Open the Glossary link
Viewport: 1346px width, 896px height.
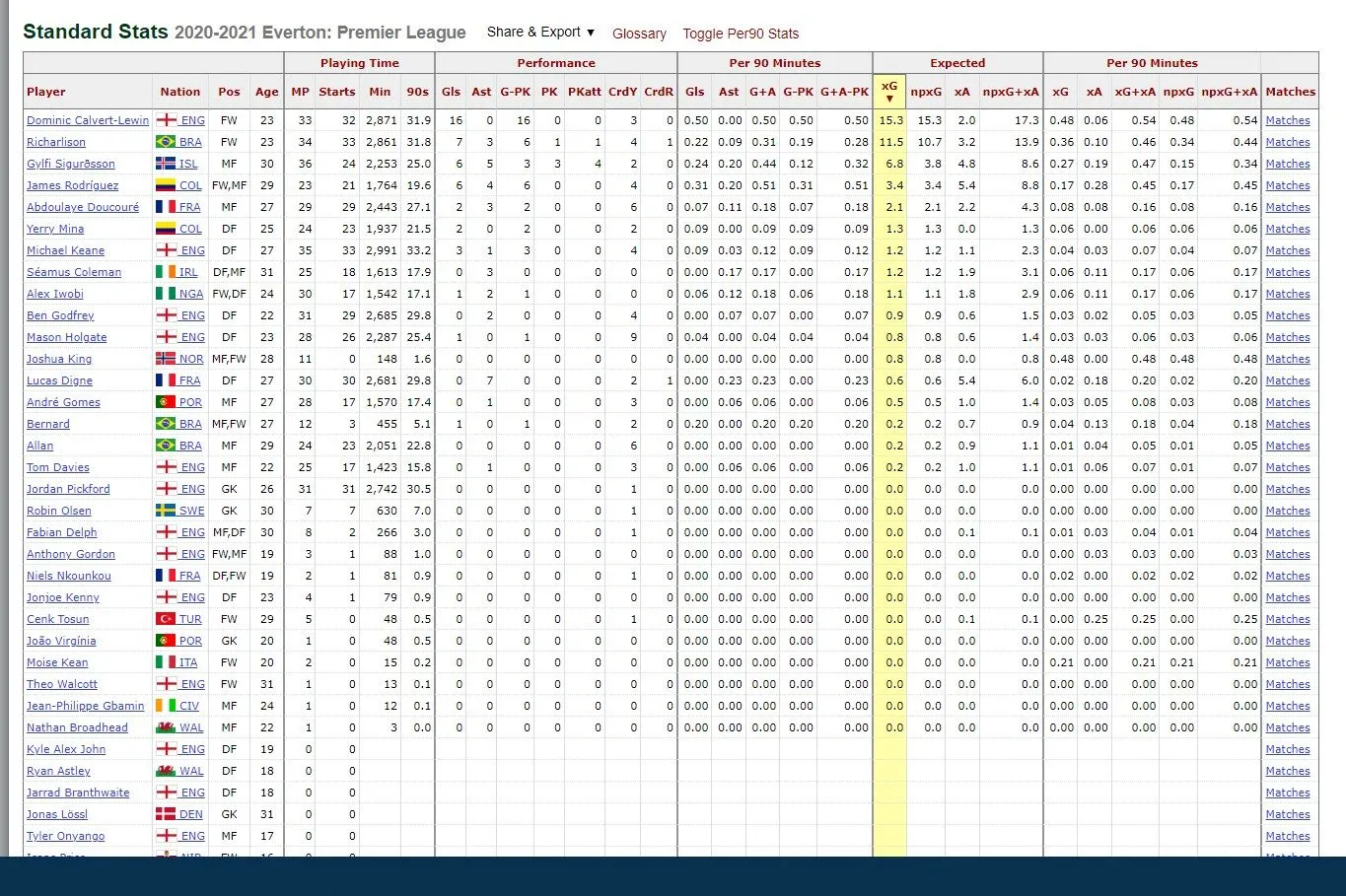639,34
